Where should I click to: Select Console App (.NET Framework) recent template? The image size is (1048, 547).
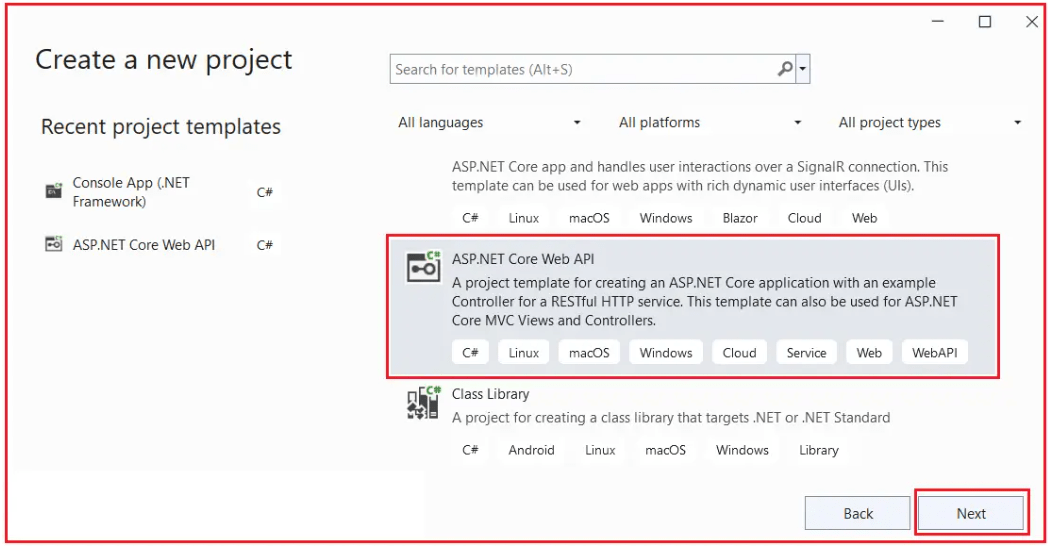click(x=131, y=192)
